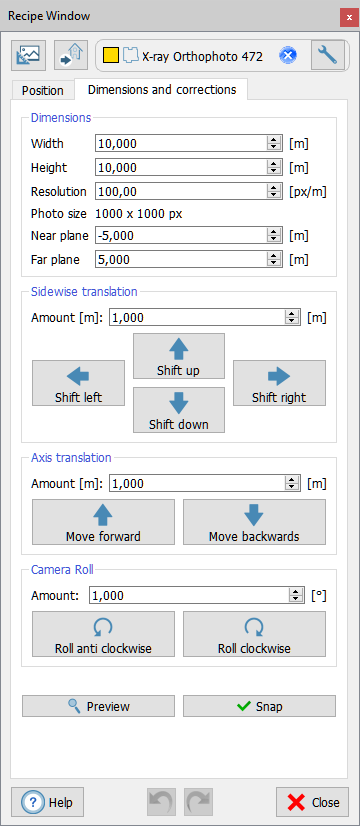Remove orthophoto with blue X icon
Image resolution: width=360 pixels, height=826 pixels.
click(288, 55)
